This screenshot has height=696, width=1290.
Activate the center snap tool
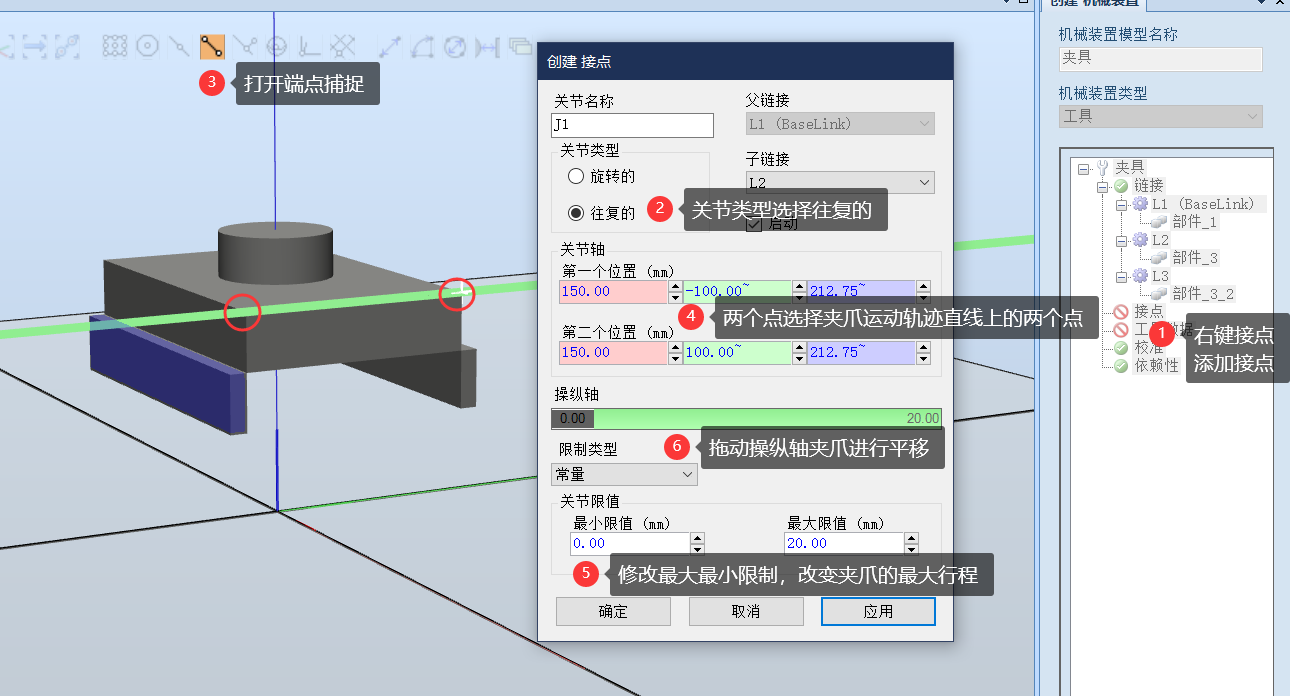(146, 45)
